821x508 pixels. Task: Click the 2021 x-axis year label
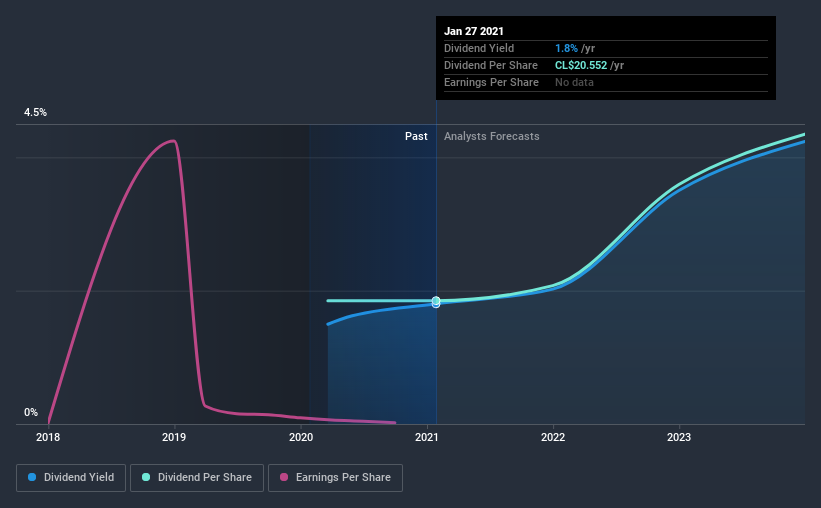(x=427, y=437)
